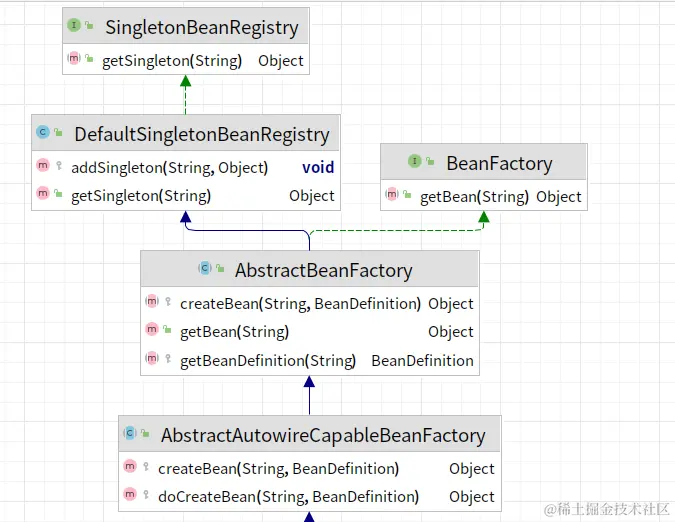Click the interface icon beside BeanFactory

[x=415, y=161]
